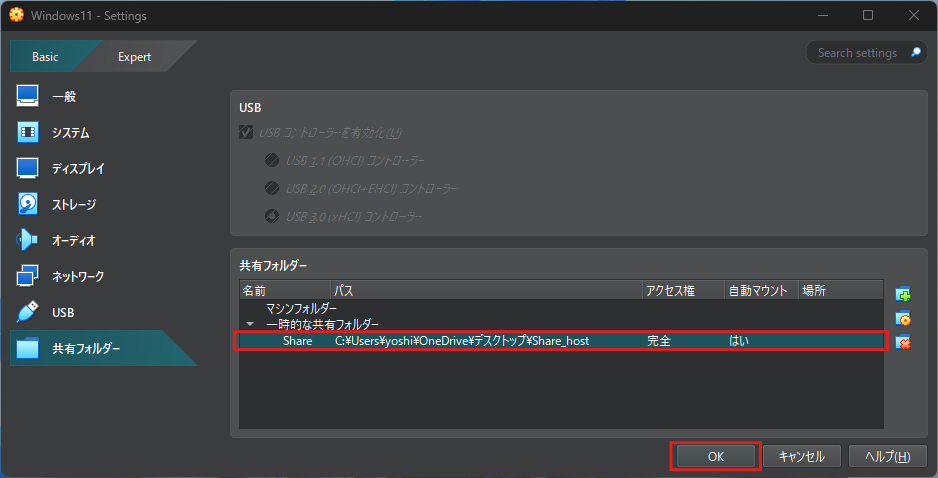Select the 共有フォルダー sidebar category
The width and height of the screenshot is (938, 478).
103,348
